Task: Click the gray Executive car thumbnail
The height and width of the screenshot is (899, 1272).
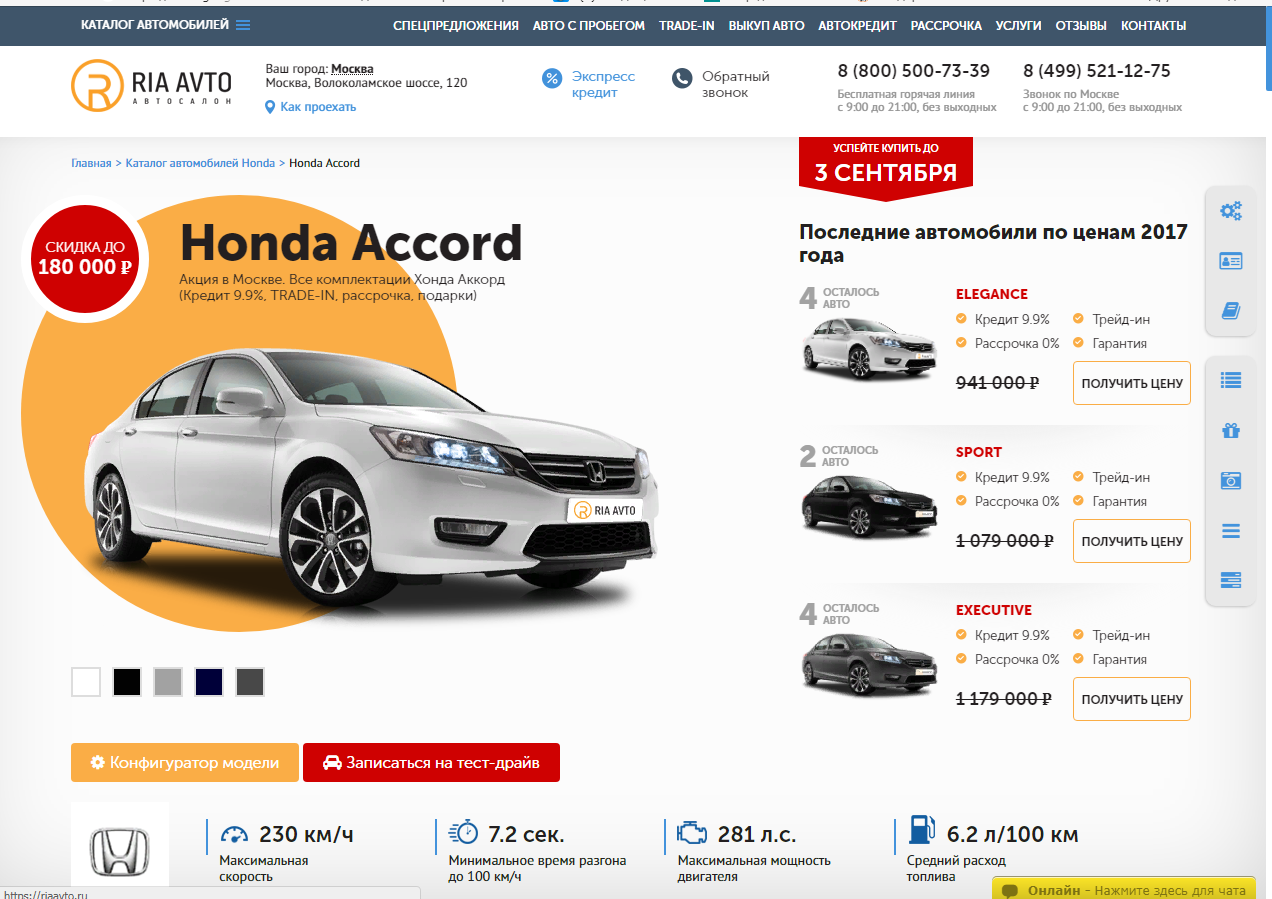Action: pyautogui.click(x=870, y=664)
